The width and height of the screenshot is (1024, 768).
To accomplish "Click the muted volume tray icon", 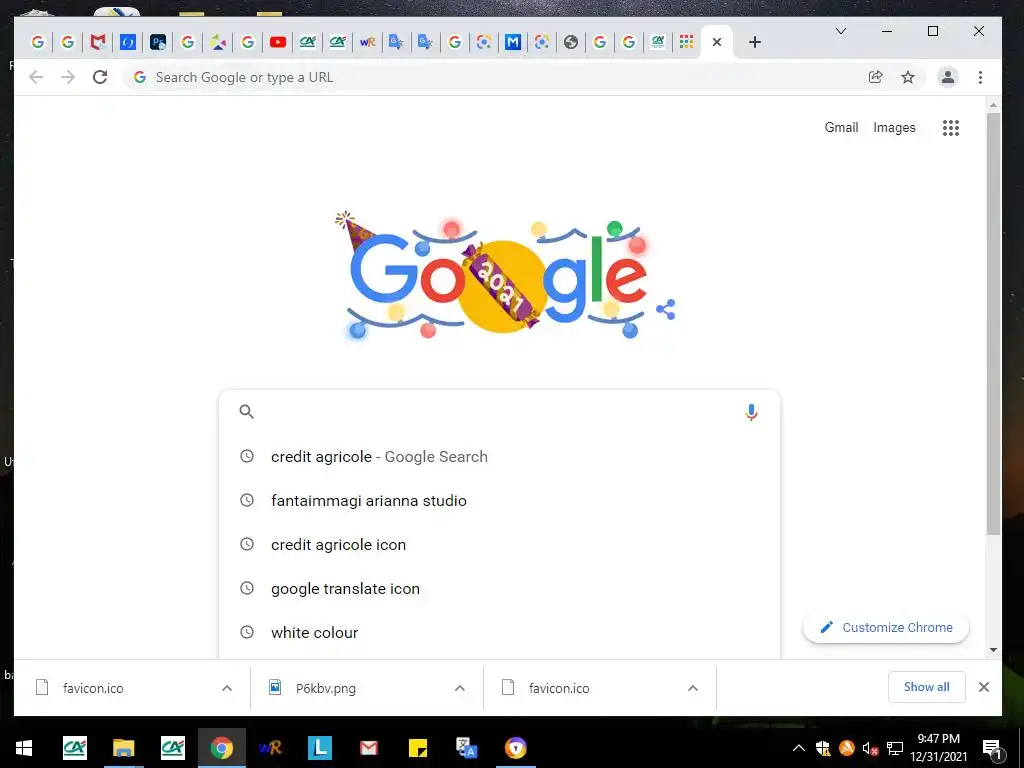I will (x=871, y=748).
